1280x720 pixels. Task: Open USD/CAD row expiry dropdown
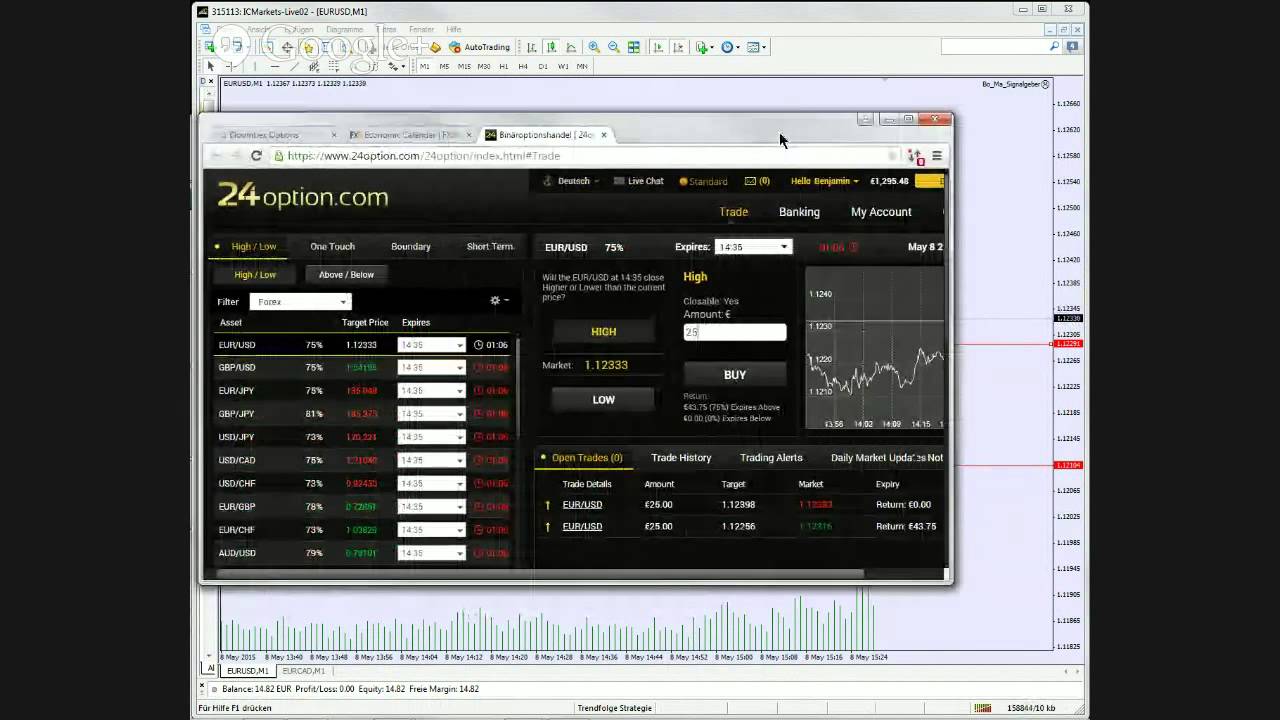tap(431, 461)
